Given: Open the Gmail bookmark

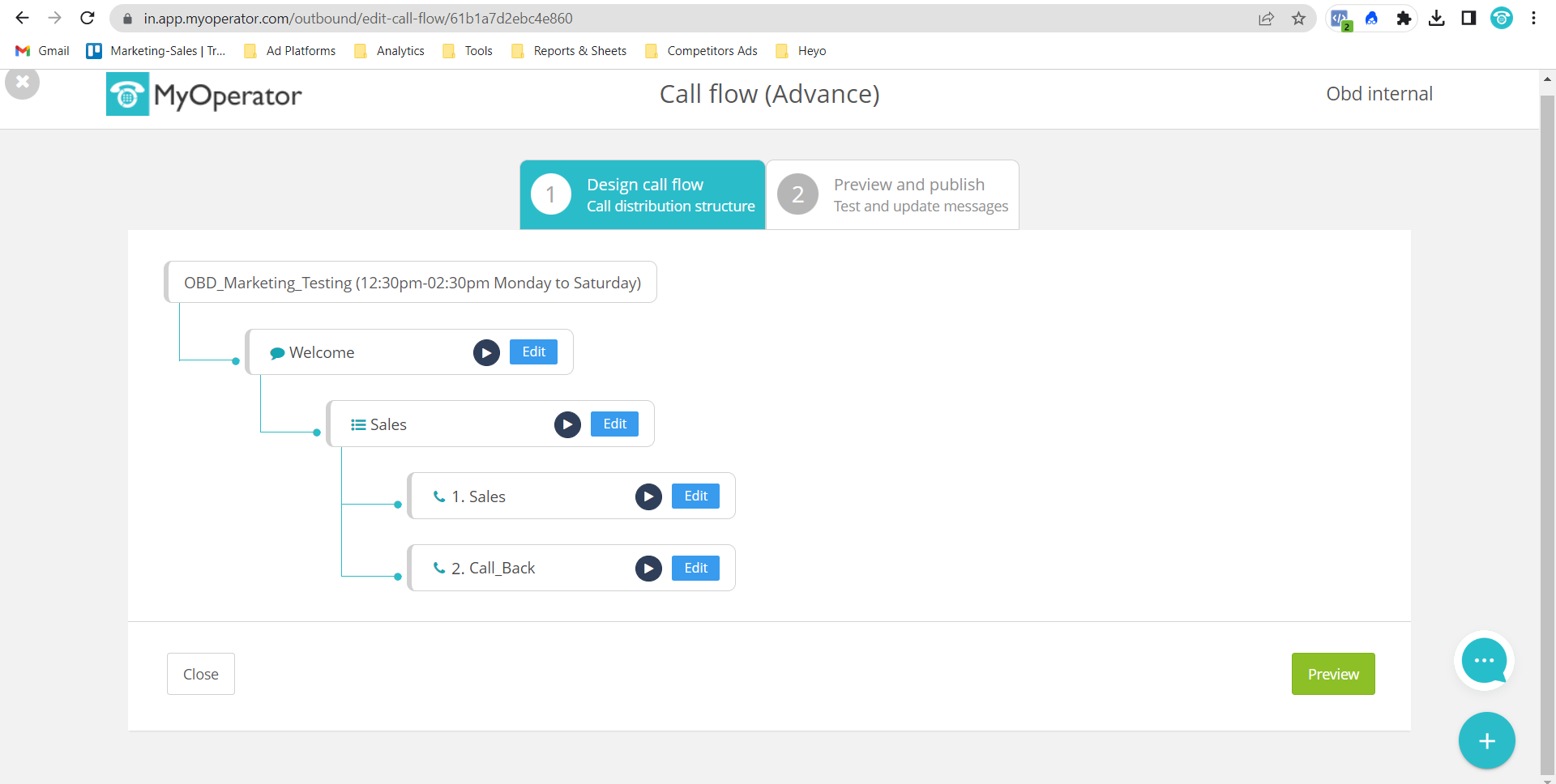Looking at the screenshot, I should 41,50.
